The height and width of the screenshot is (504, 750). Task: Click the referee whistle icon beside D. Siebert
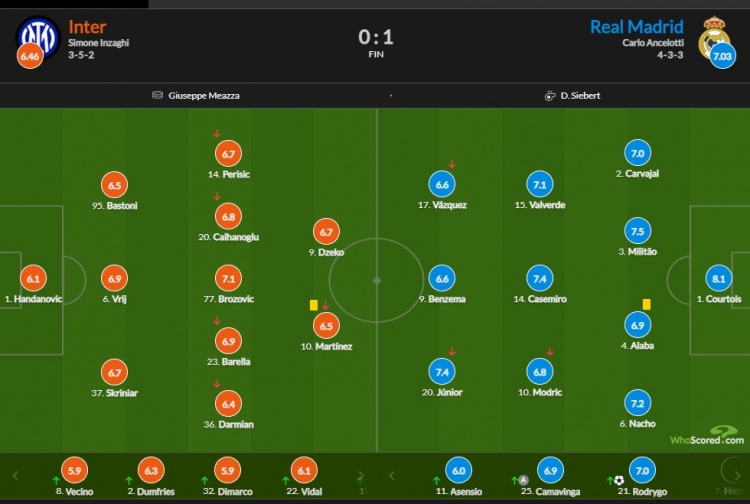[550, 96]
